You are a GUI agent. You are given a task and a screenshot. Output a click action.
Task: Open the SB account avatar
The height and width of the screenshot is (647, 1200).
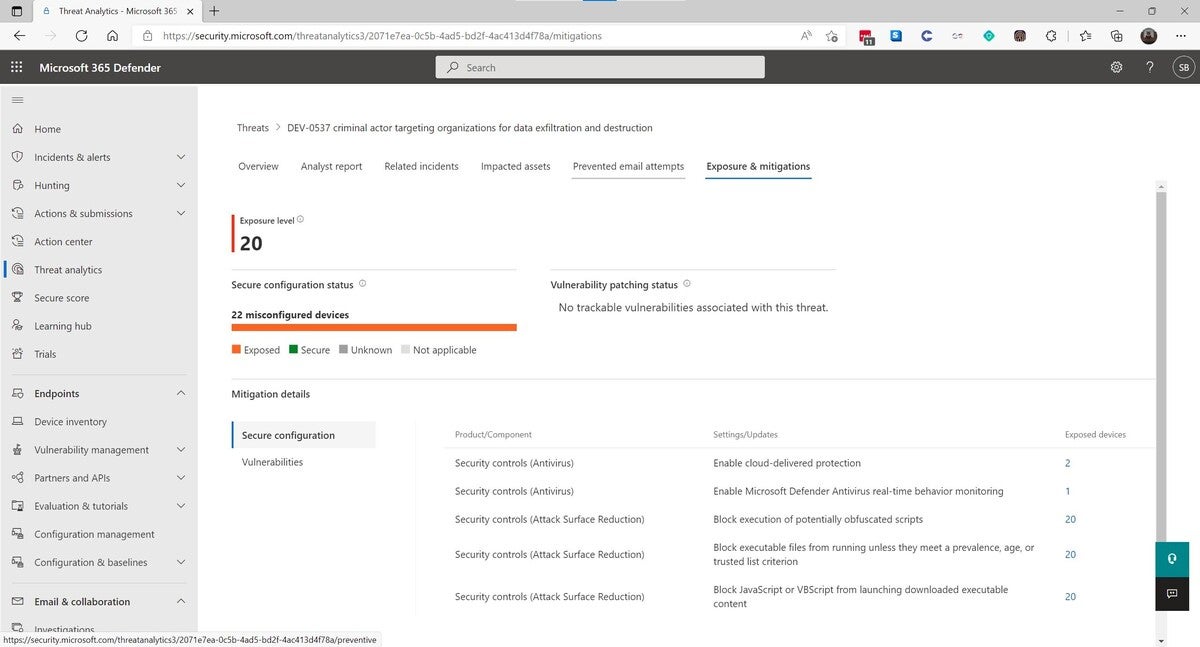tap(1183, 68)
